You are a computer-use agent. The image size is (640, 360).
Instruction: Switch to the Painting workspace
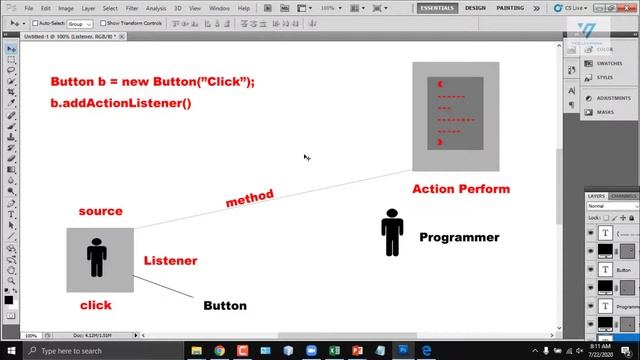pos(510,8)
